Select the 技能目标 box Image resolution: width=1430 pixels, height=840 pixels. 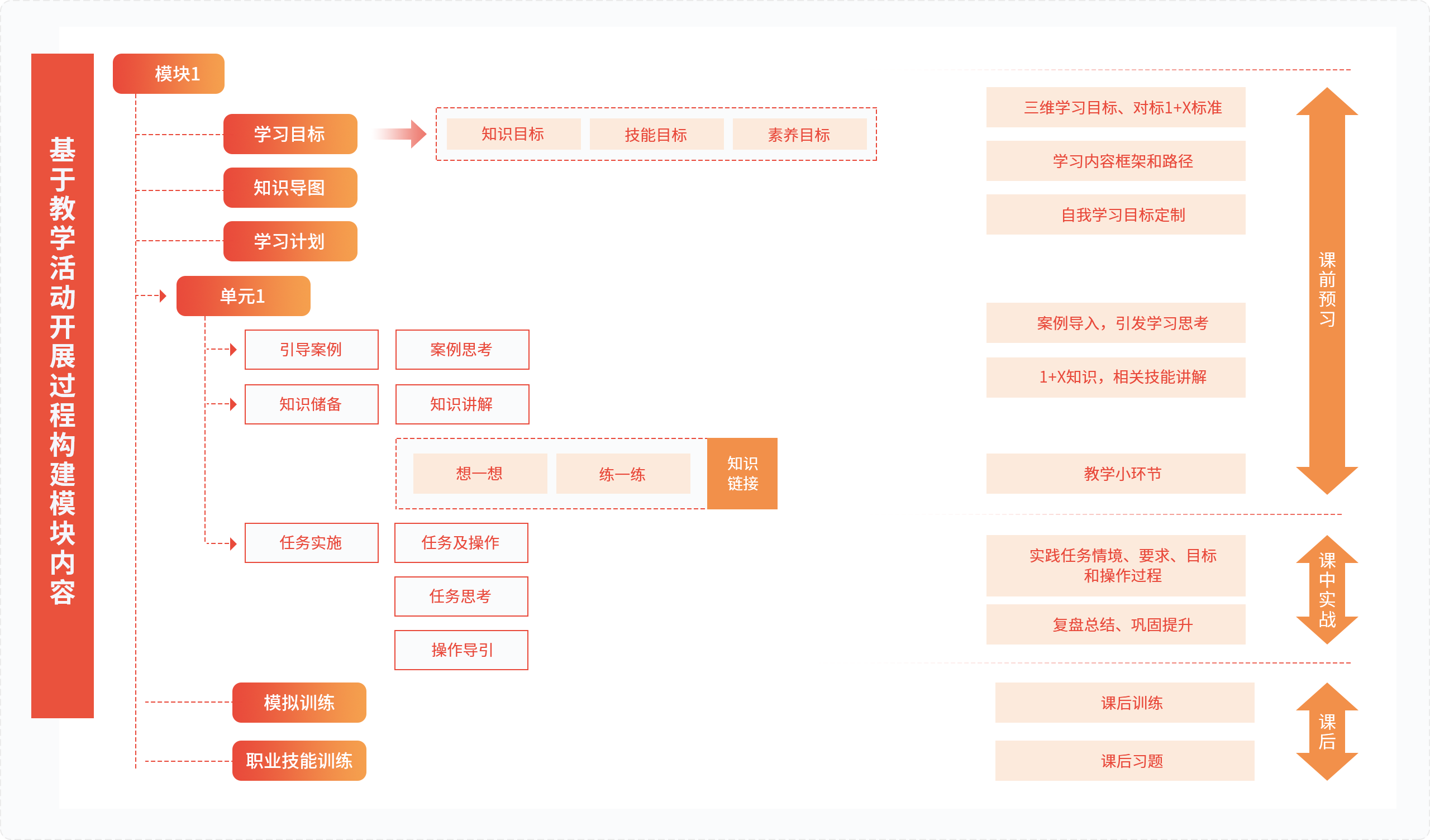656,135
